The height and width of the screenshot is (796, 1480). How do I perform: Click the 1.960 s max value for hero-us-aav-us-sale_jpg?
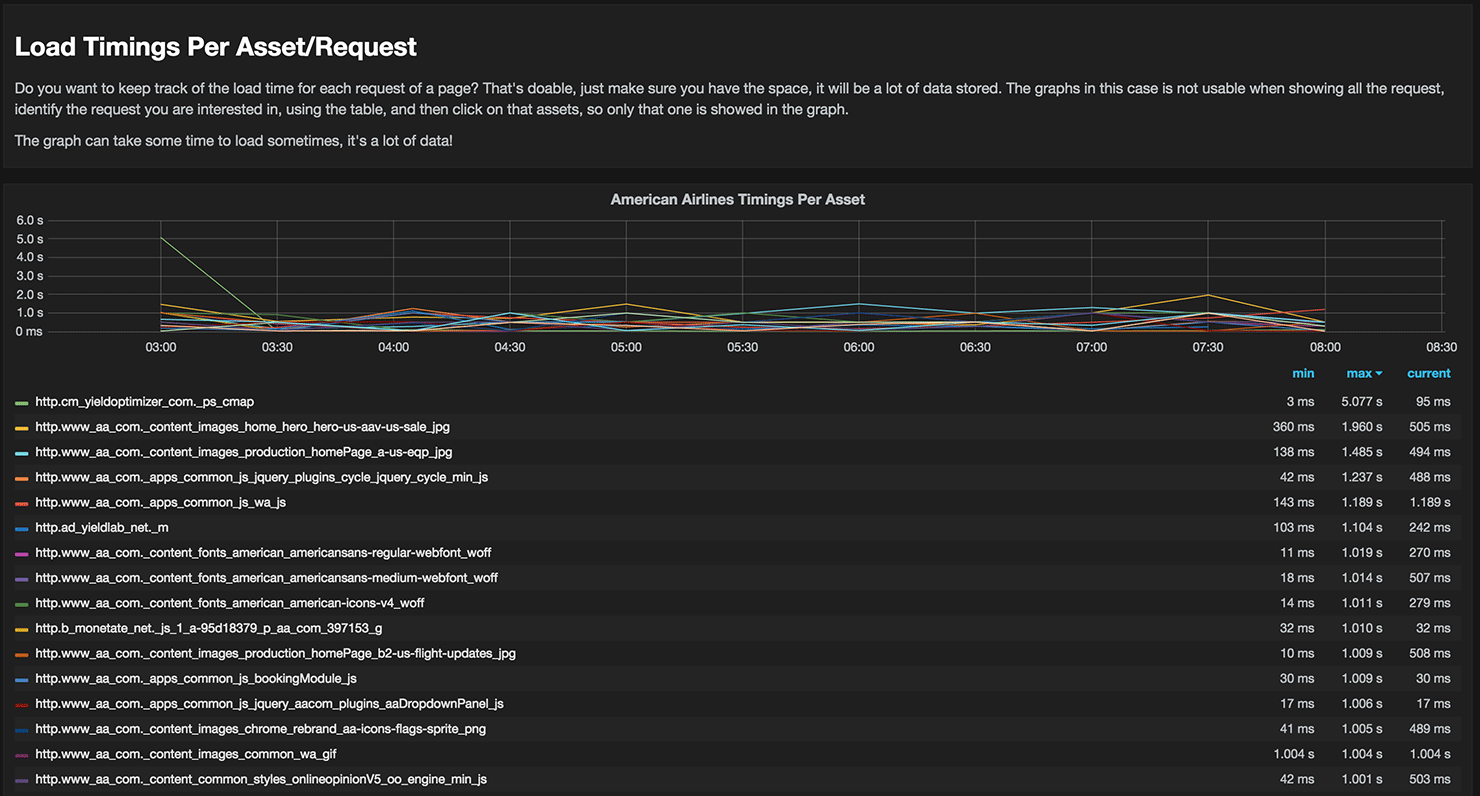click(x=1364, y=427)
